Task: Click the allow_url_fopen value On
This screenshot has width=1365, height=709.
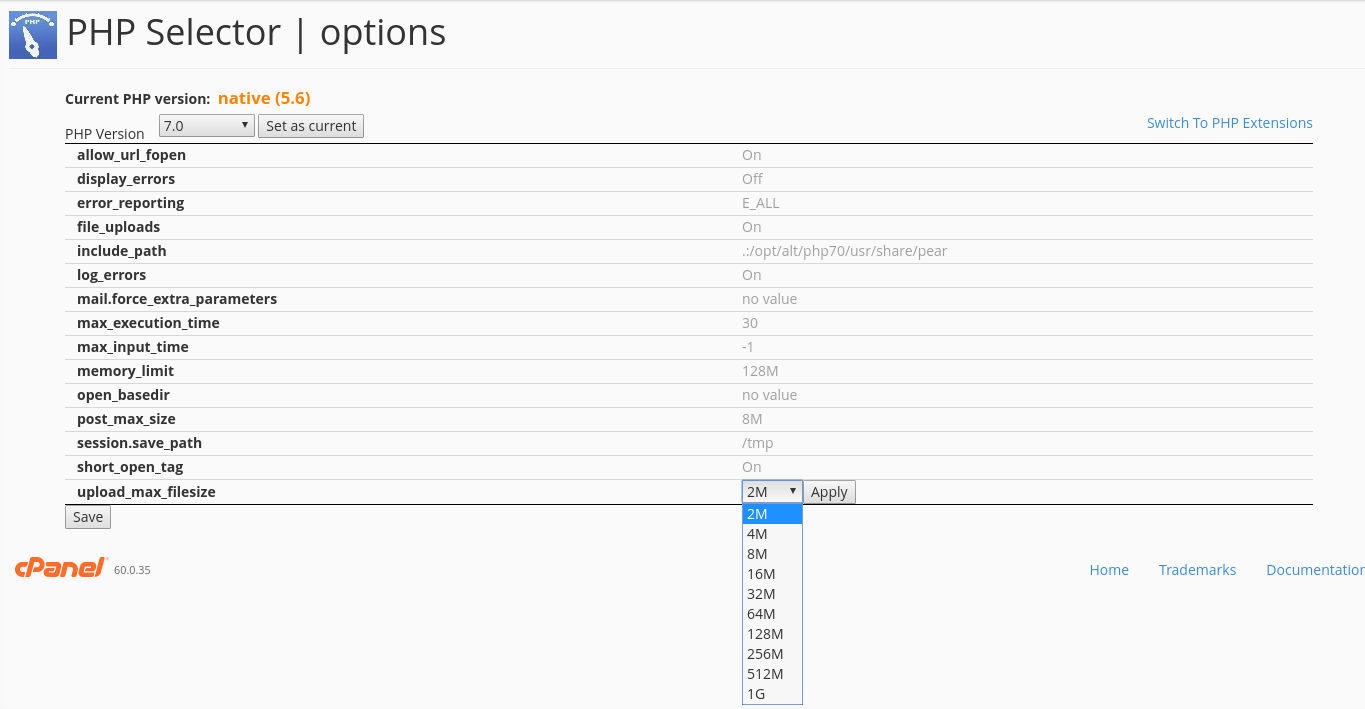Action: [x=751, y=155]
